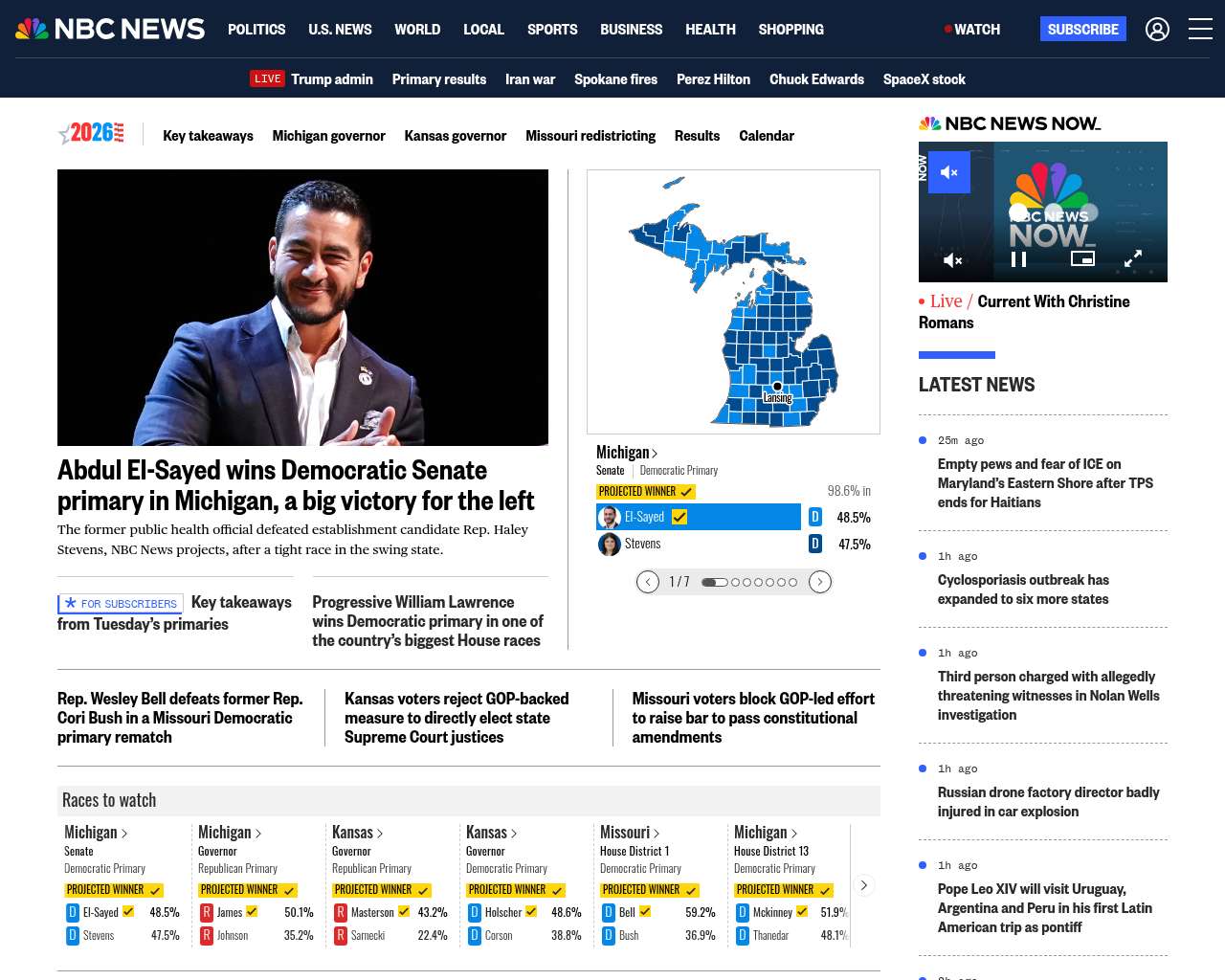Click the 2026 elections logo
The width and height of the screenshot is (1225, 980).
[92, 134]
